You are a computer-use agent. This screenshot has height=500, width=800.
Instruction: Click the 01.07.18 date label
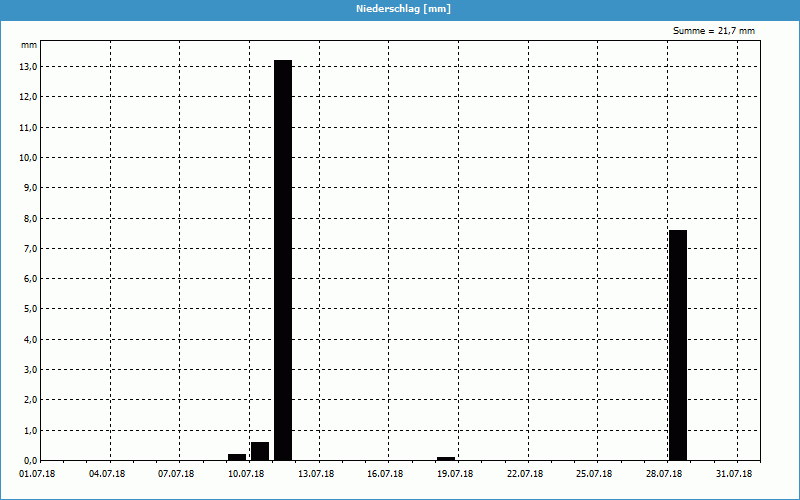pyautogui.click(x=37, y=474)
